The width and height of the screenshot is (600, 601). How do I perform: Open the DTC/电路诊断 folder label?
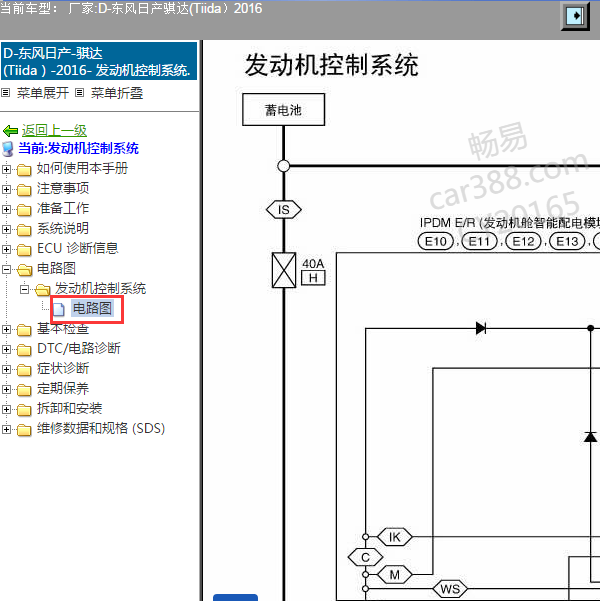(x=79, y=348)
